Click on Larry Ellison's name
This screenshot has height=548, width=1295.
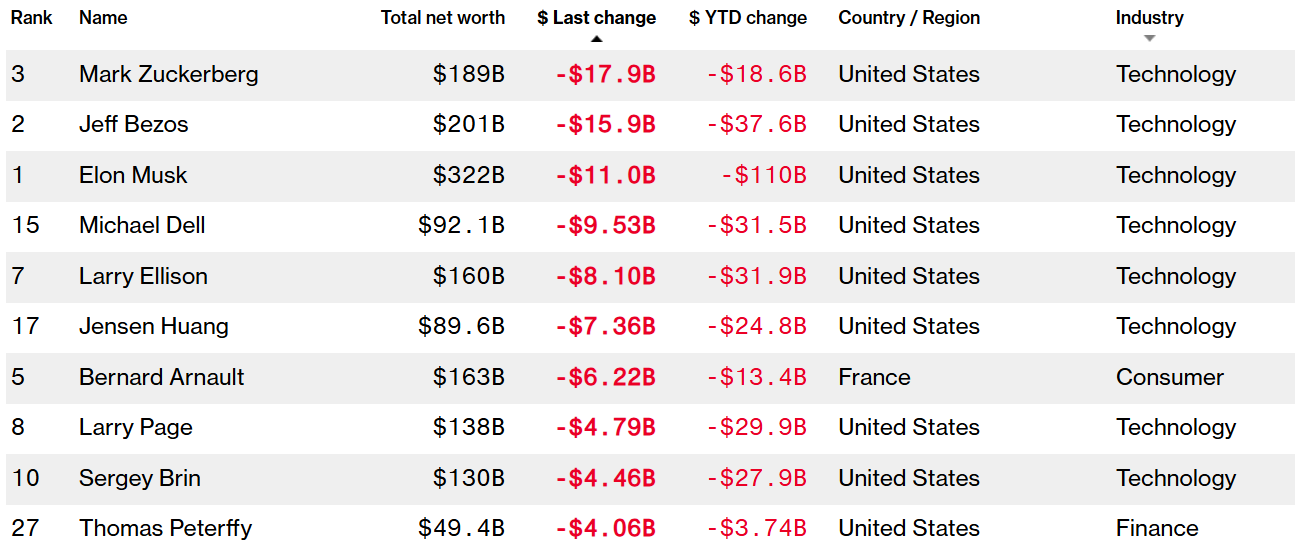point(143,277)
